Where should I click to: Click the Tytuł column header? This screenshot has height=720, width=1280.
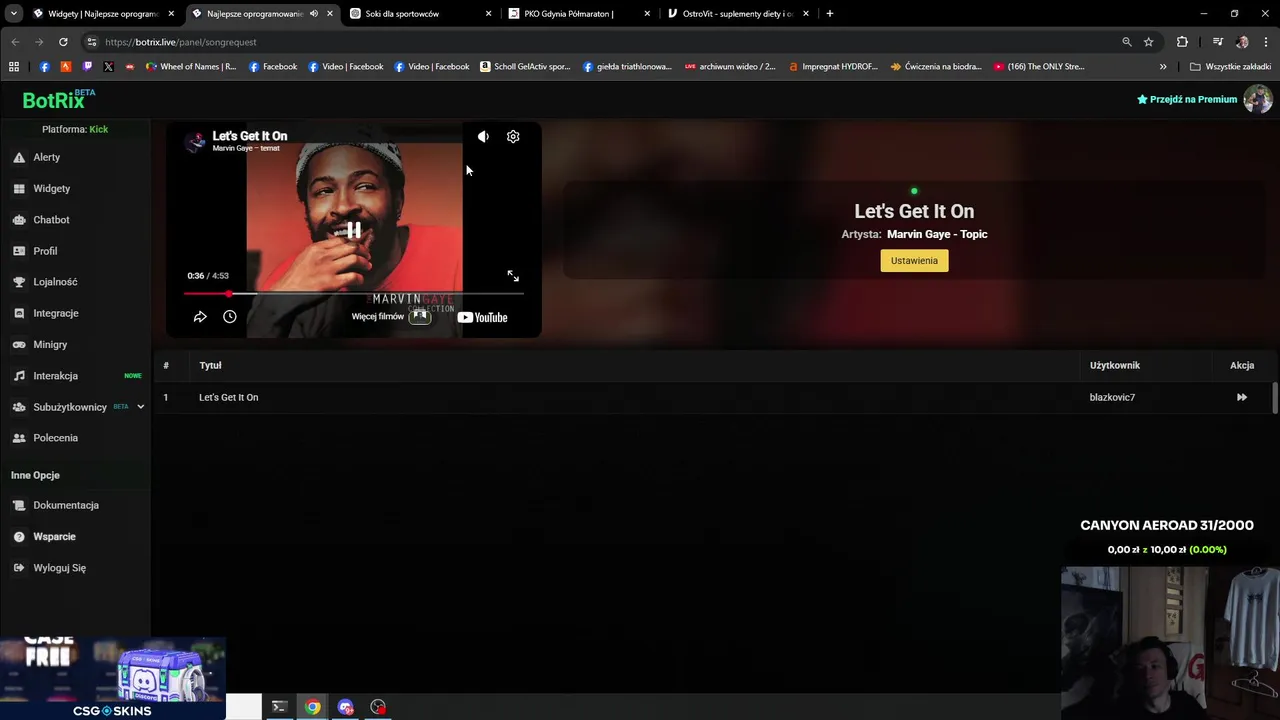click(210, 366)
